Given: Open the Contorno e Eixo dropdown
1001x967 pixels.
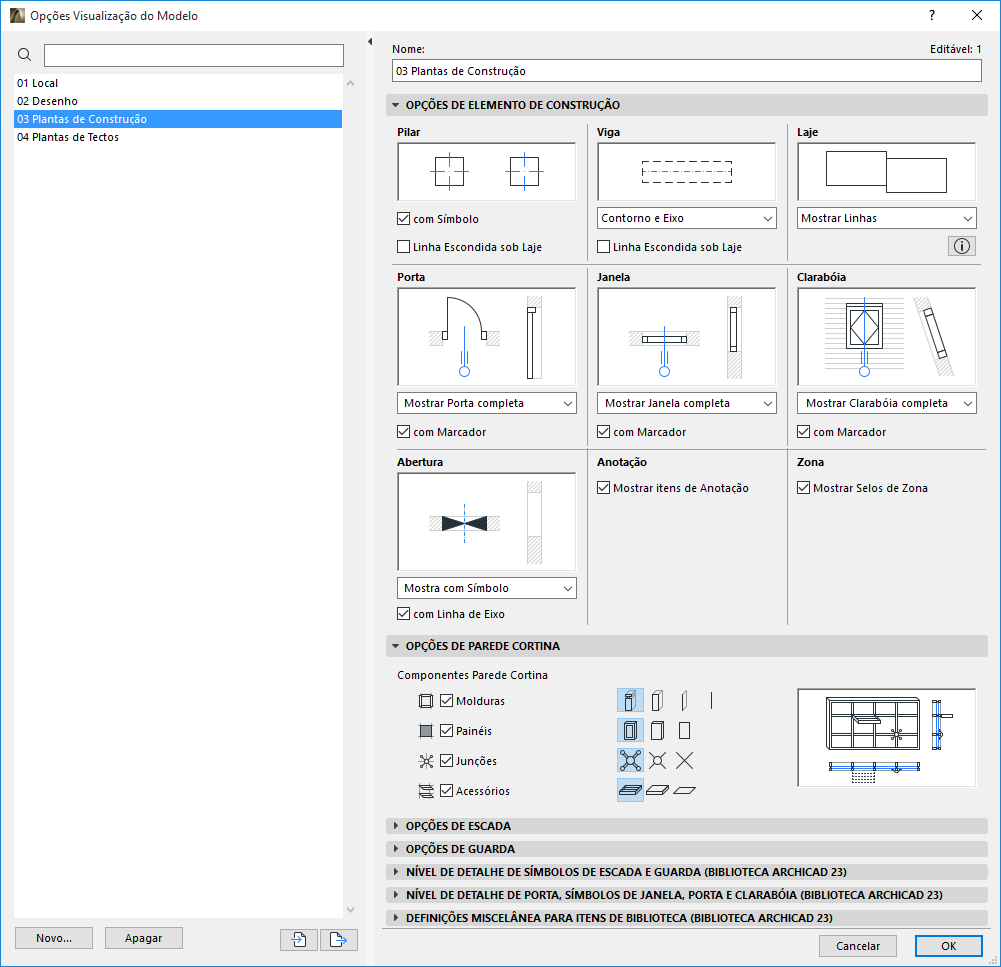Looking at the screenshot, I should pyautogui.click(x=686, y=217).
